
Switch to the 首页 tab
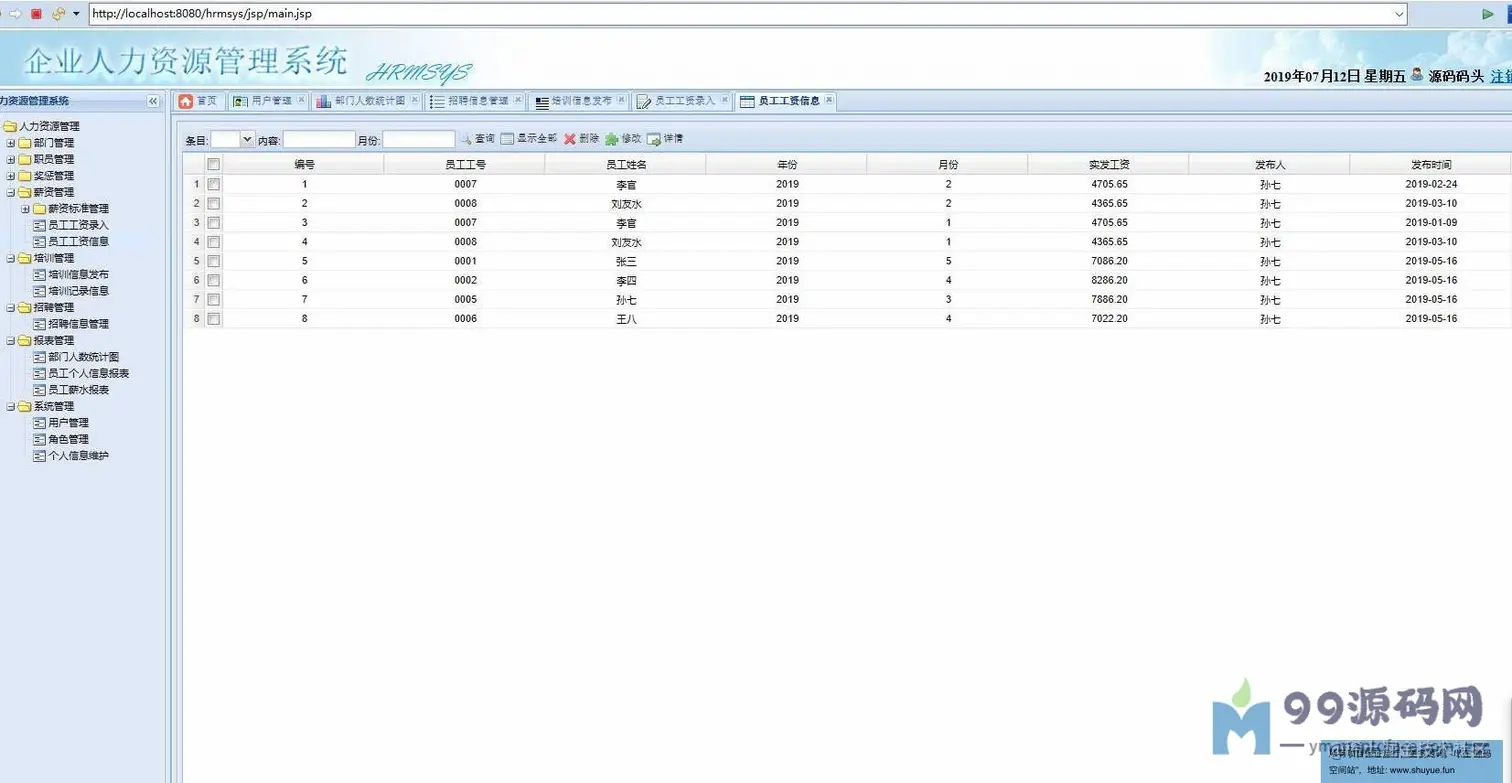coord(200,101)
